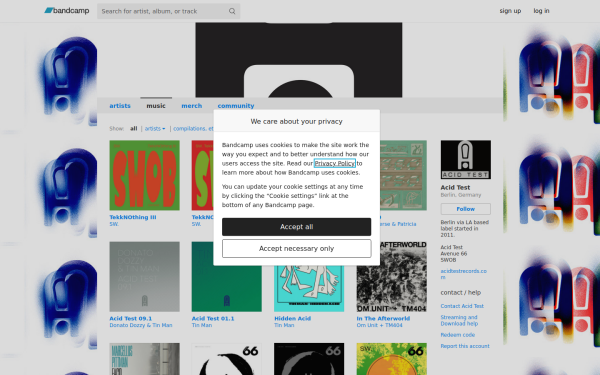The height and width of the screenshot is (375, 600).
Task: Open Streaming and Download help link
Action: click(x=459, y=321)
